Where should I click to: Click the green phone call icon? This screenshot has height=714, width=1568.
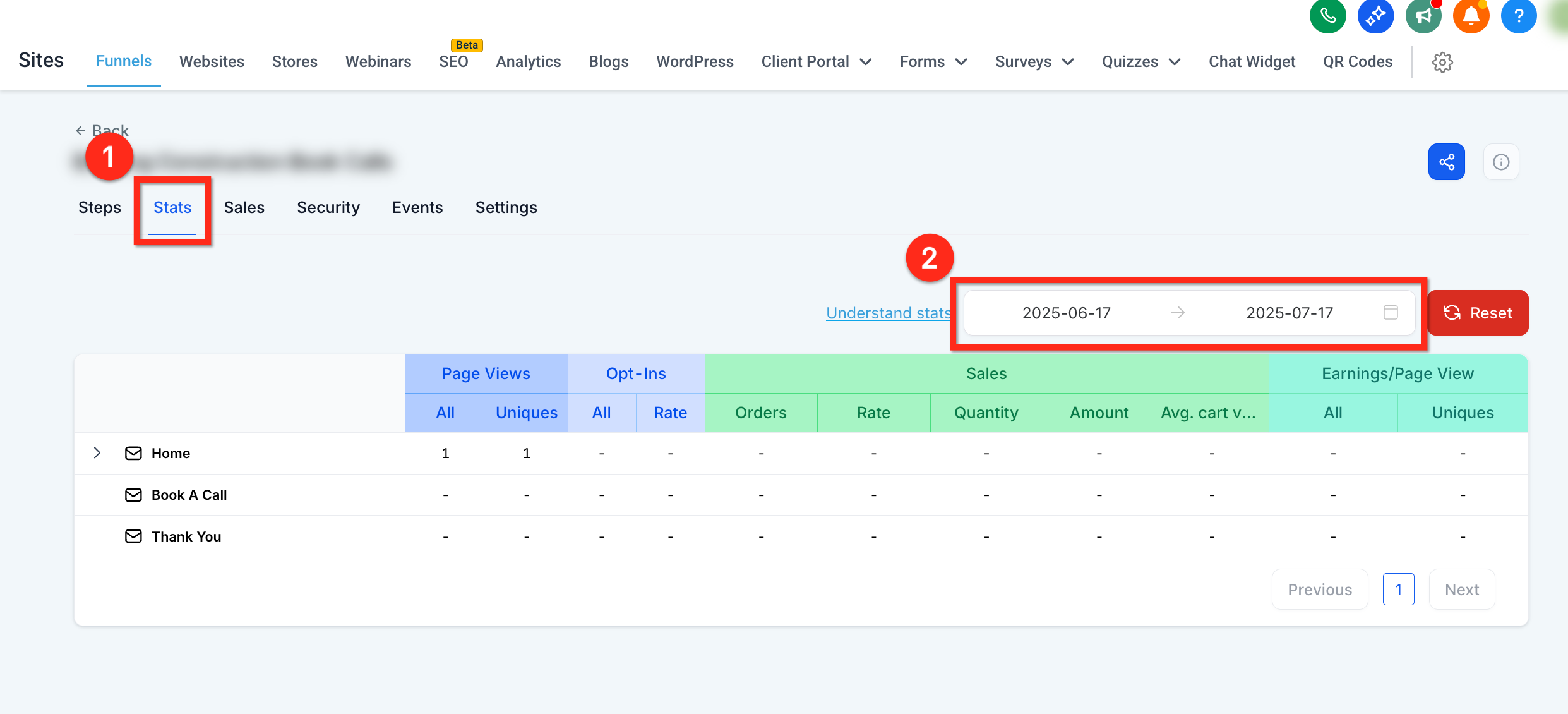pyautogui.click(x=1327, y=16)
